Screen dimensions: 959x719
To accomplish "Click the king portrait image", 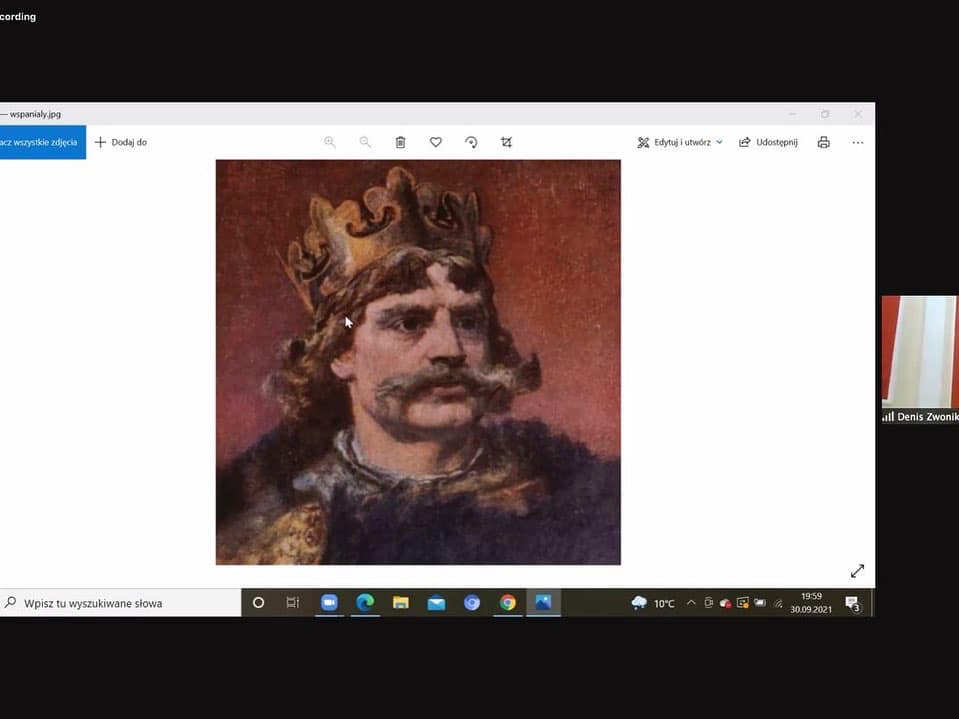I will coord(418,362).
